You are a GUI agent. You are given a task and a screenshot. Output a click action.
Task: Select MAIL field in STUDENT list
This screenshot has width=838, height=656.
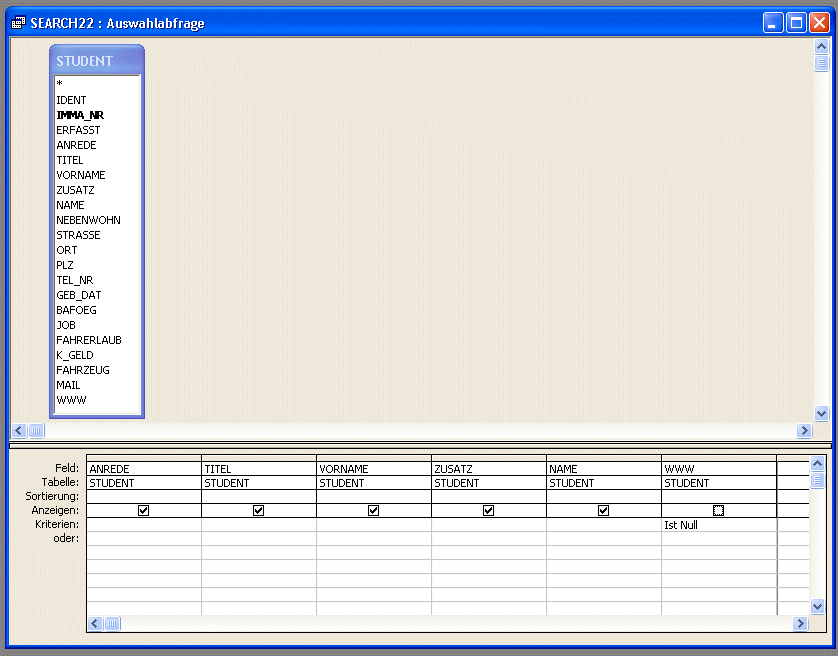[x=97, y=384]
